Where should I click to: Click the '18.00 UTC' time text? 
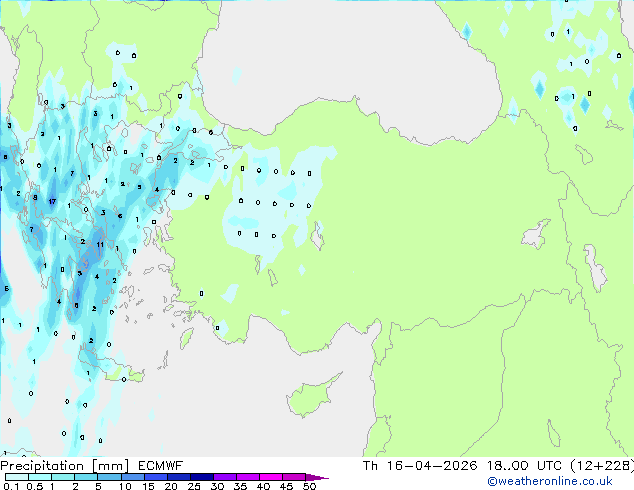524,466
